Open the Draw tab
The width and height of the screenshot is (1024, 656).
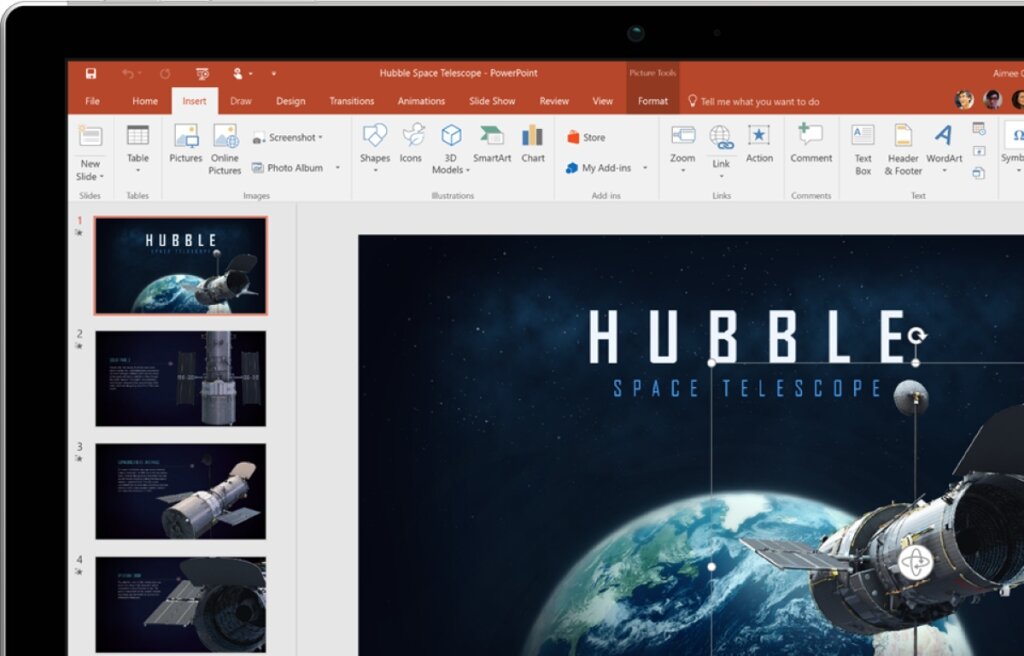tap(241, 101)
